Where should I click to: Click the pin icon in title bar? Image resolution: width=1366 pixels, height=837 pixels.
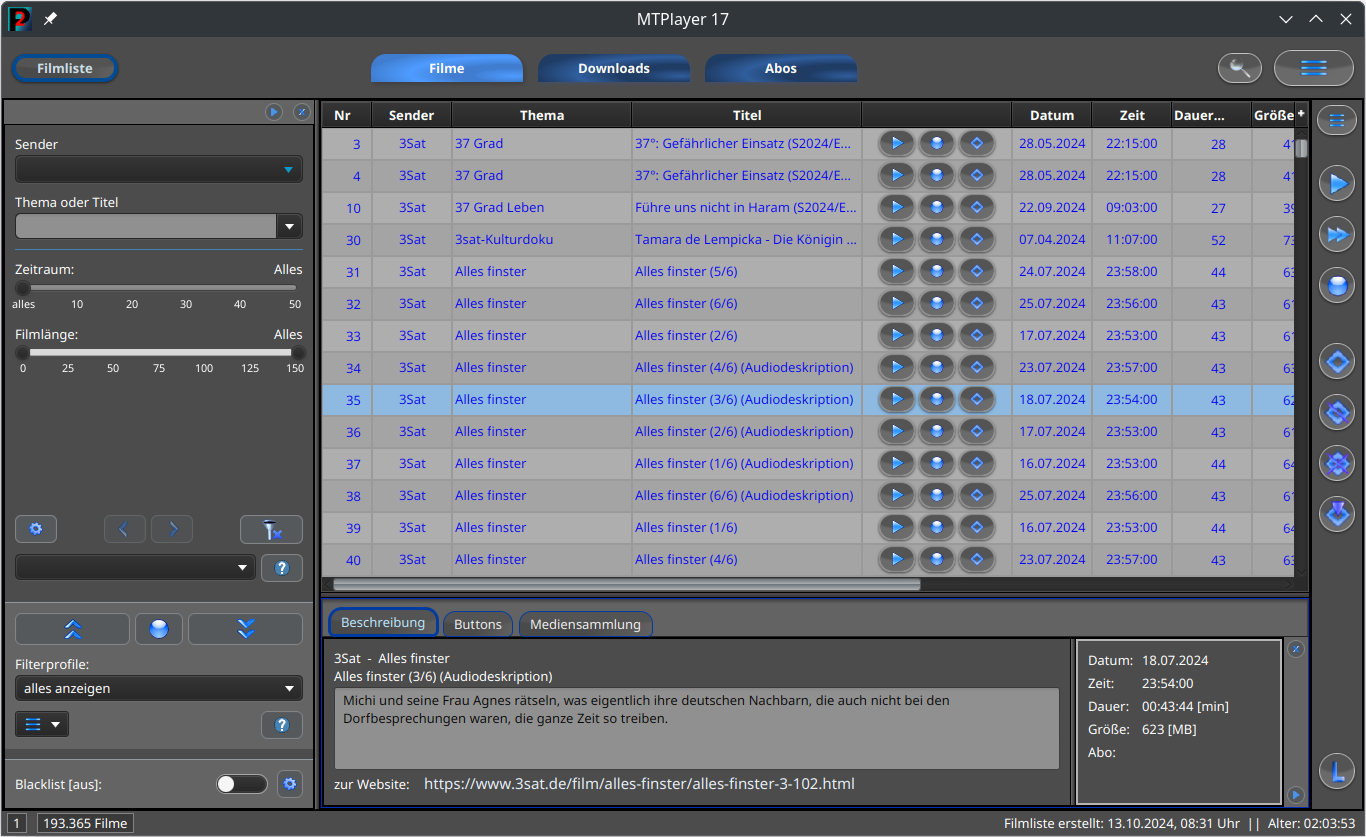50,19
